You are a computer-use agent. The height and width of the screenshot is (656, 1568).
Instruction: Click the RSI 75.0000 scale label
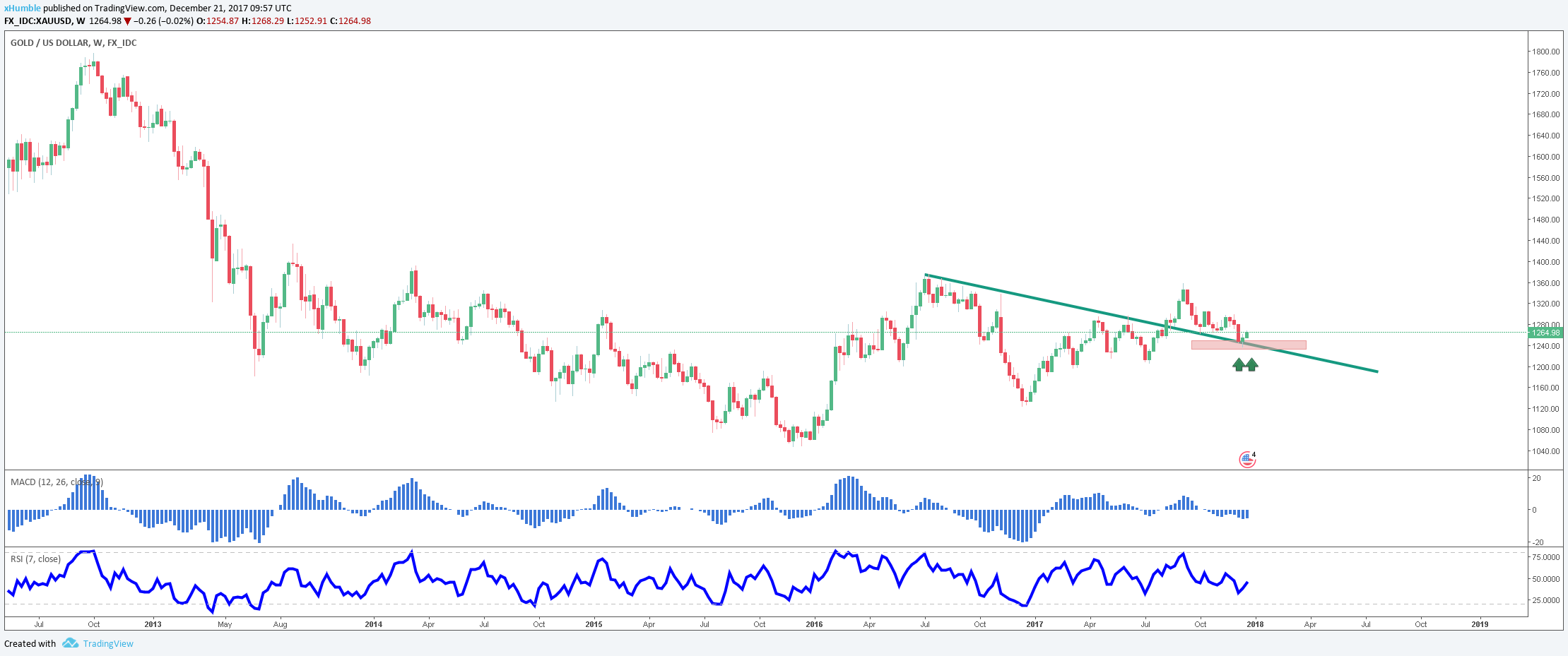[1546, 557]
